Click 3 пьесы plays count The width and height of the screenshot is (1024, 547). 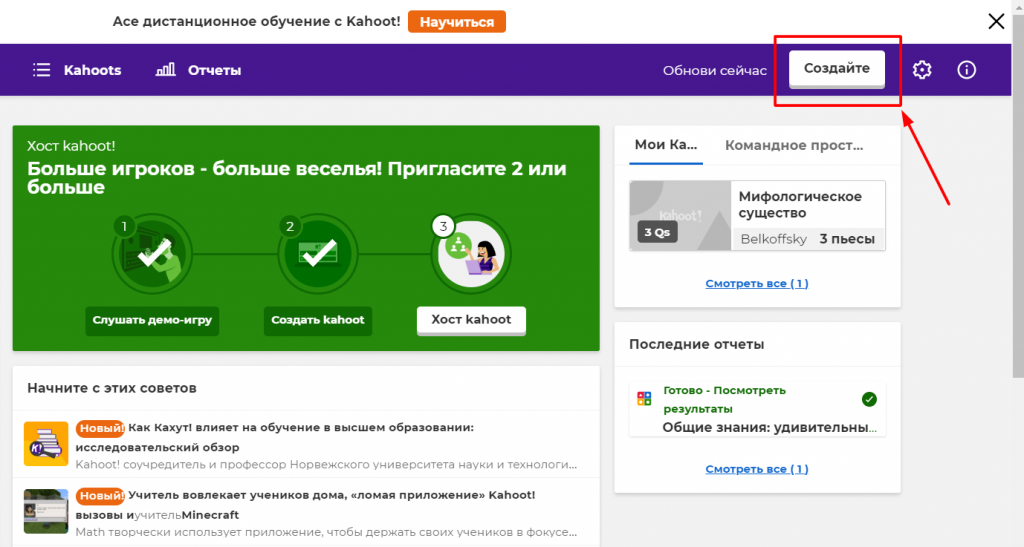pos(847,239)
